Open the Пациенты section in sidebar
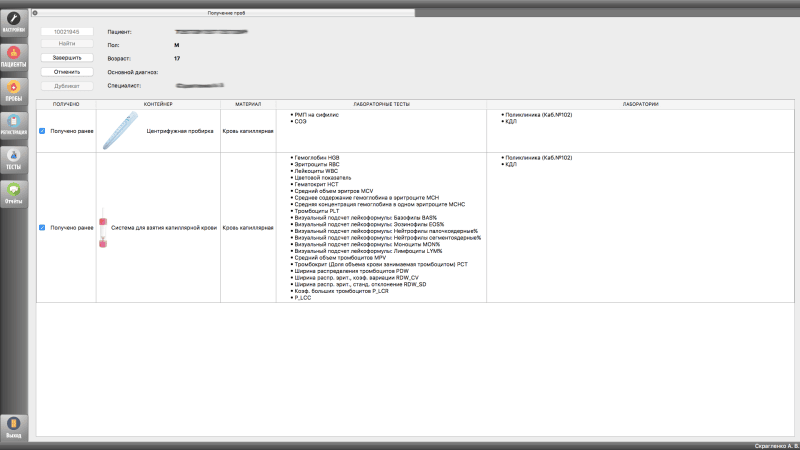The height and width of the screenshot is (450, 800). (x=14, y=56)
